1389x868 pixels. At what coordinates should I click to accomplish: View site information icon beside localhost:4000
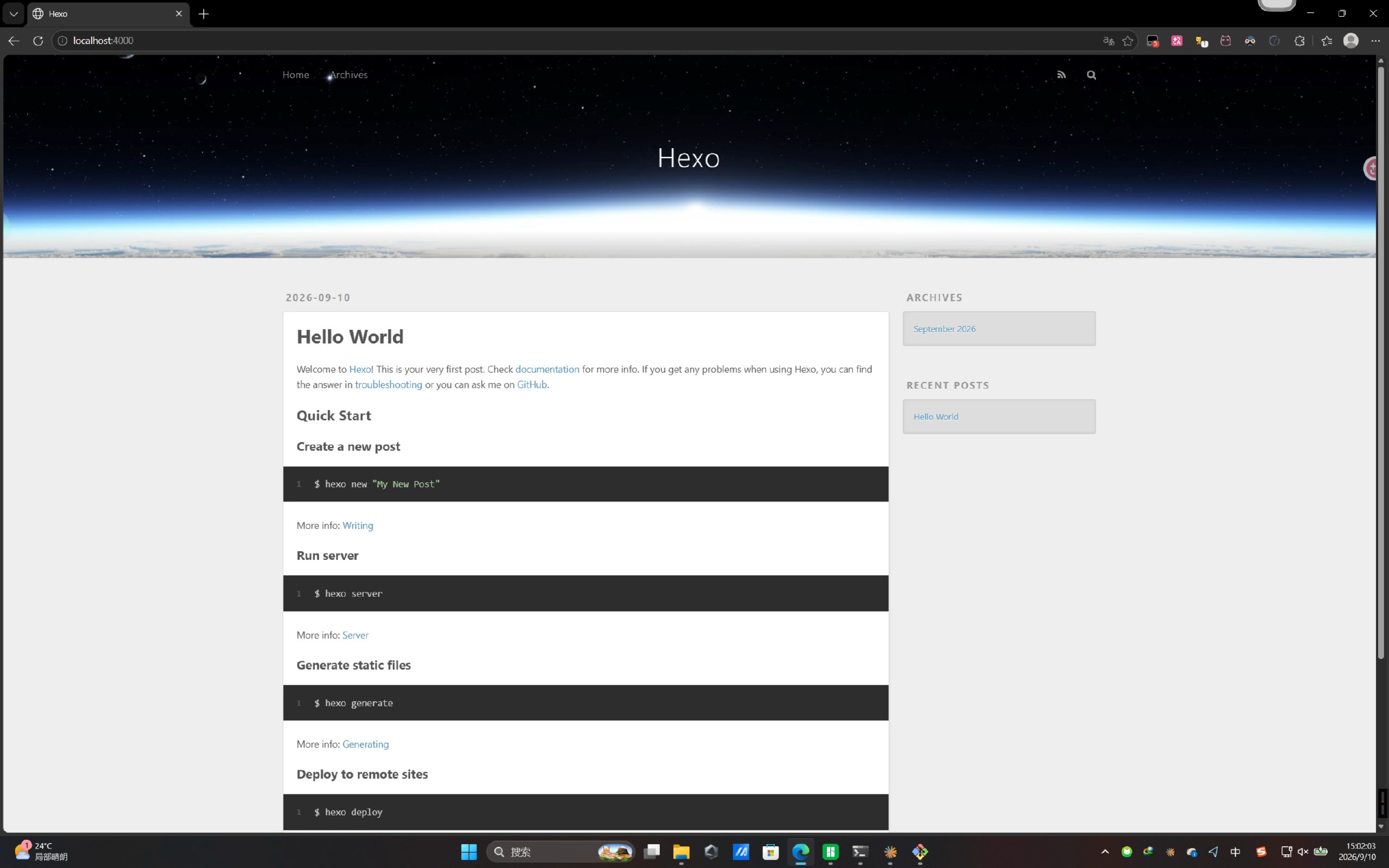click(62, 41)
